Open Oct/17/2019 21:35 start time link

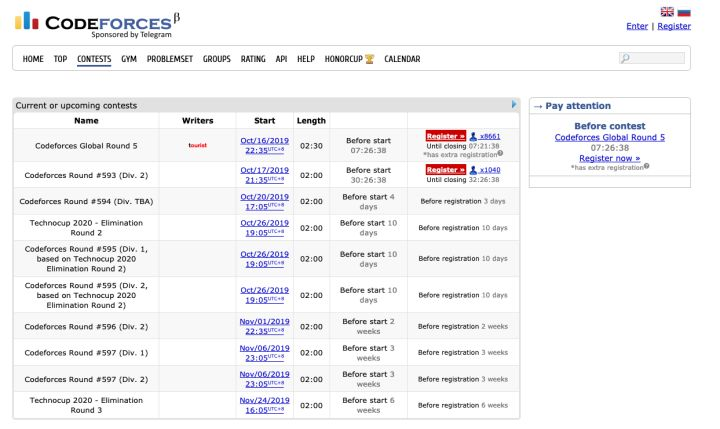coord(264,175)
